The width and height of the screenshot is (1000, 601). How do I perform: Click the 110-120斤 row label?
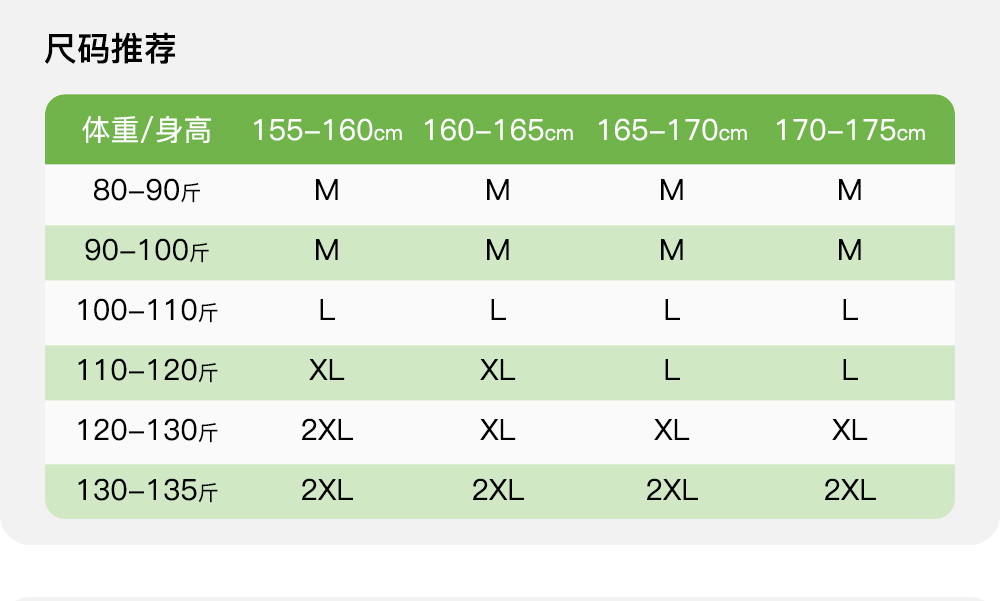click(x=147, y=371)
